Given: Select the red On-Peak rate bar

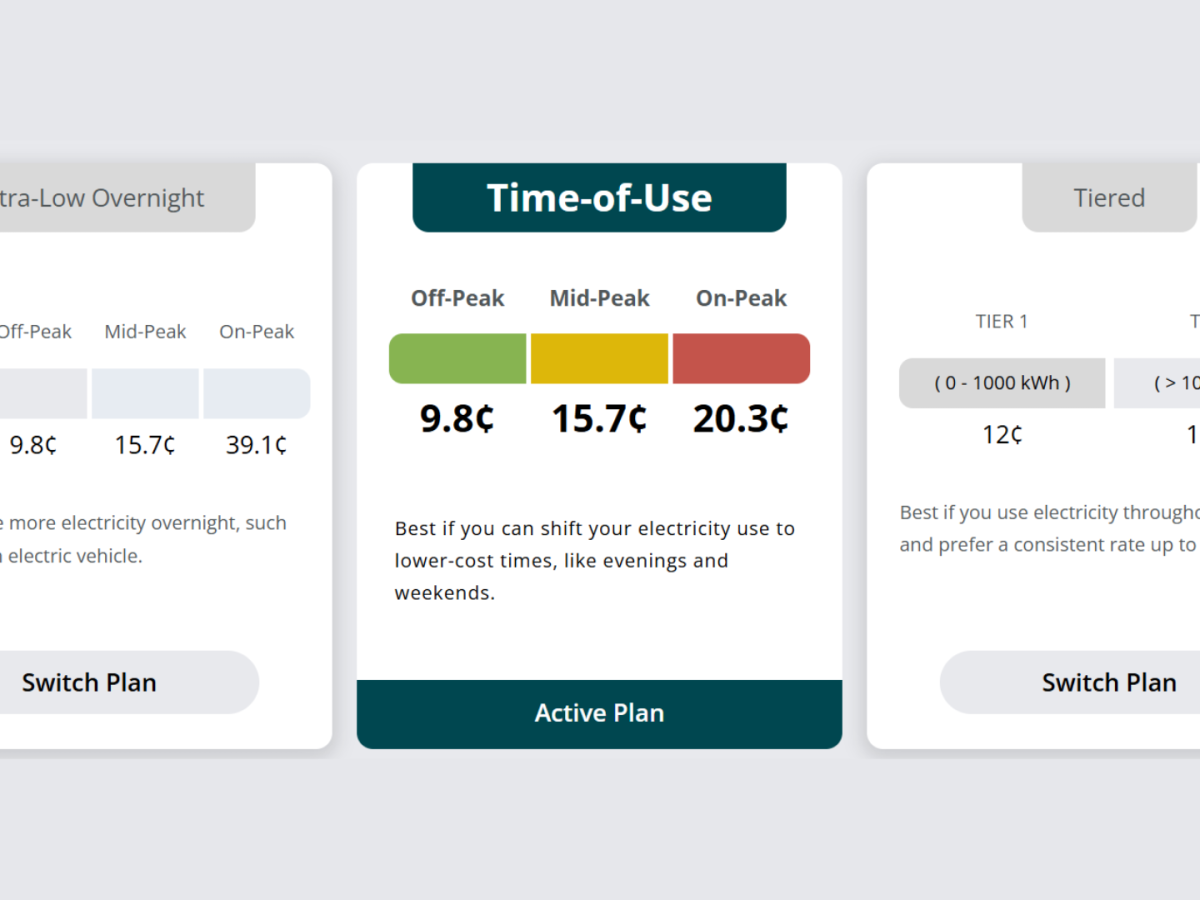Looking at the screenshot, I should point(741,358).
